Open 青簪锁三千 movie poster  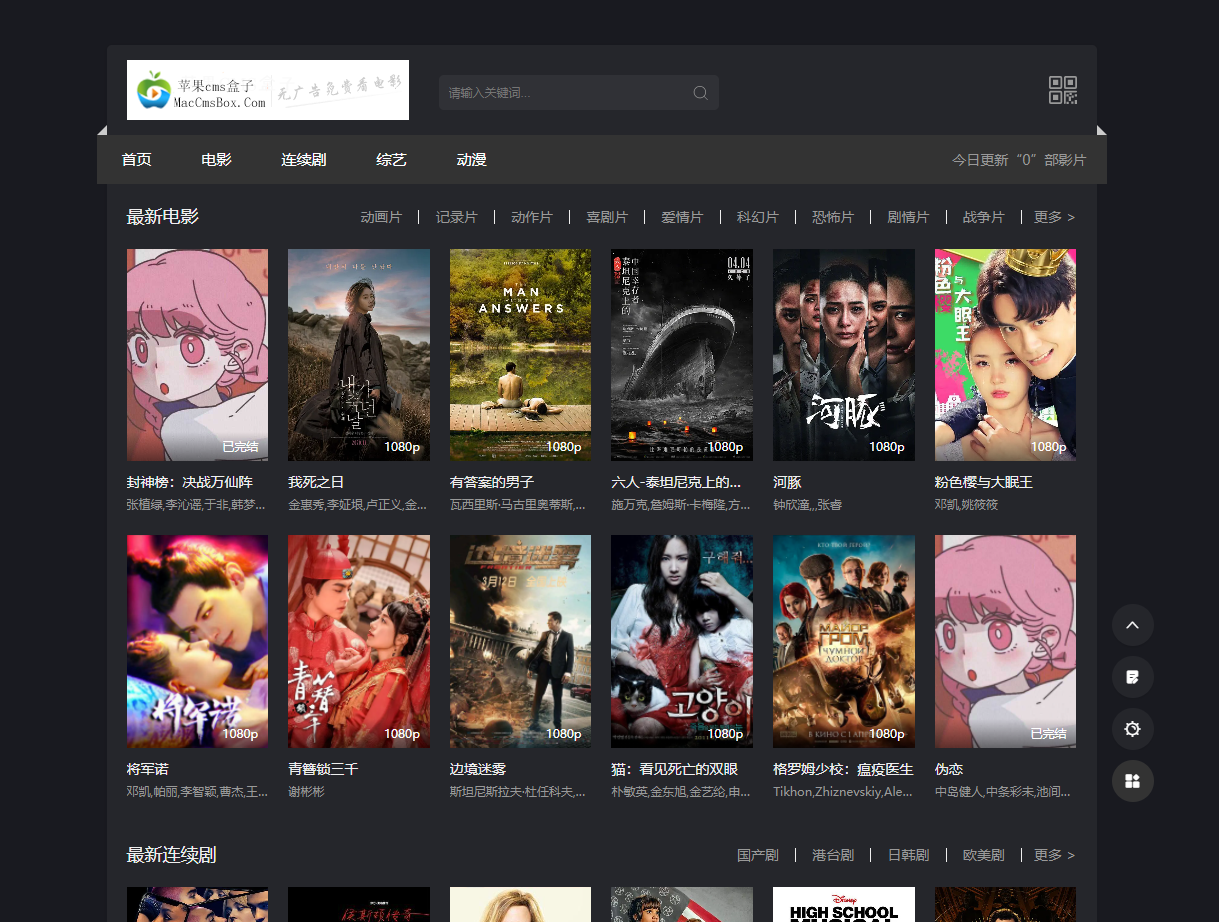[359, 641]
